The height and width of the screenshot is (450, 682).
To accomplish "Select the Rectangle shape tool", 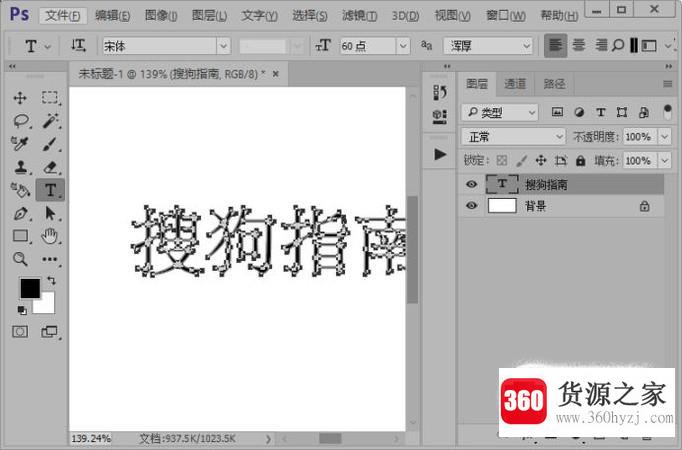I will [x=20, y=236].
